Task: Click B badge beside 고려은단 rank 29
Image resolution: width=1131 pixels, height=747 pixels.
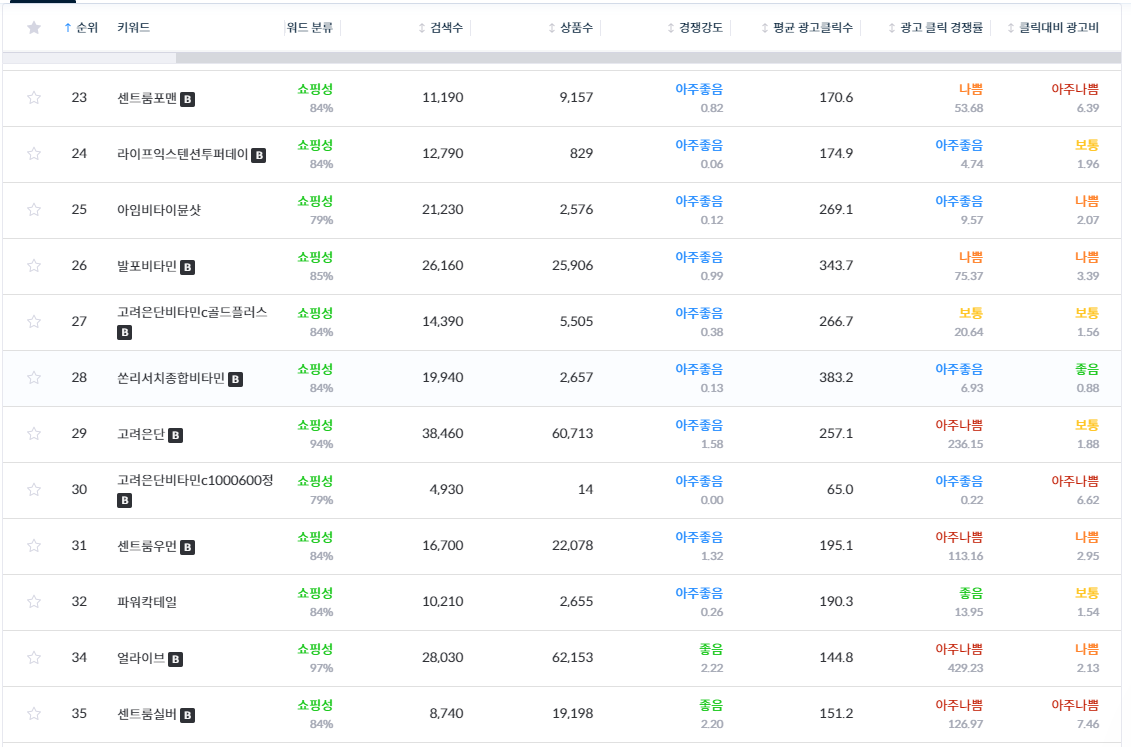Action: 175,436
